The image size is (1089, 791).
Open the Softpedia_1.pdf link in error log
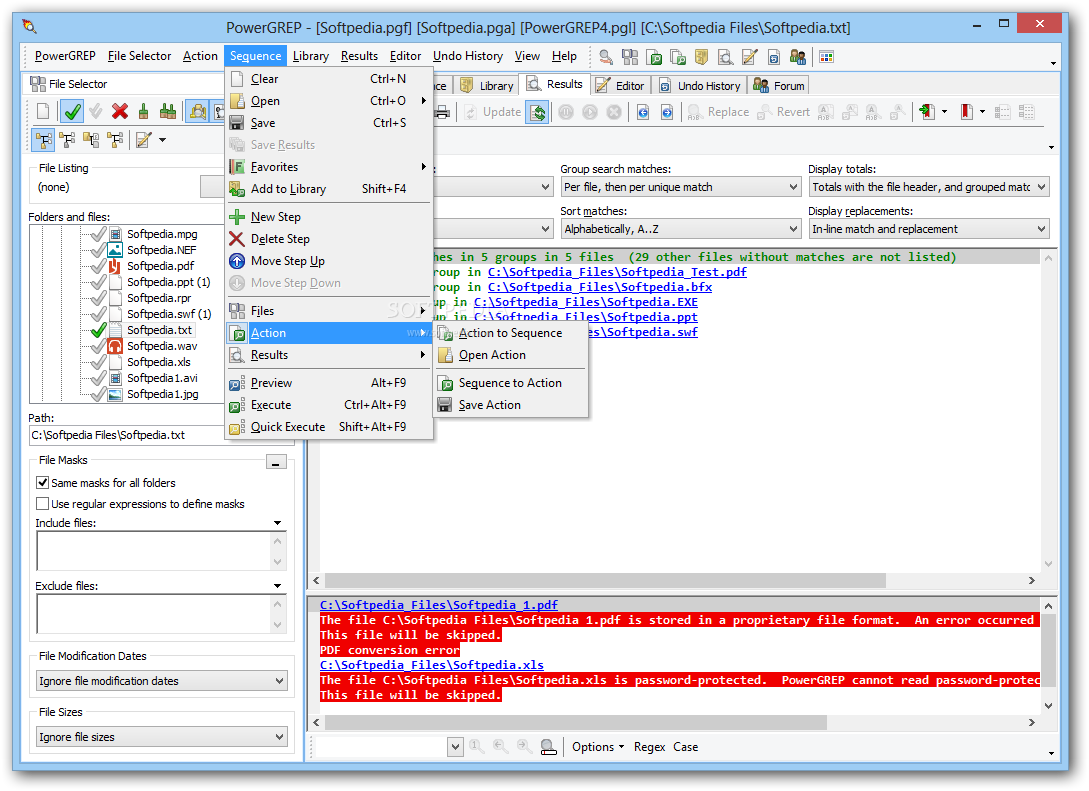438,605
